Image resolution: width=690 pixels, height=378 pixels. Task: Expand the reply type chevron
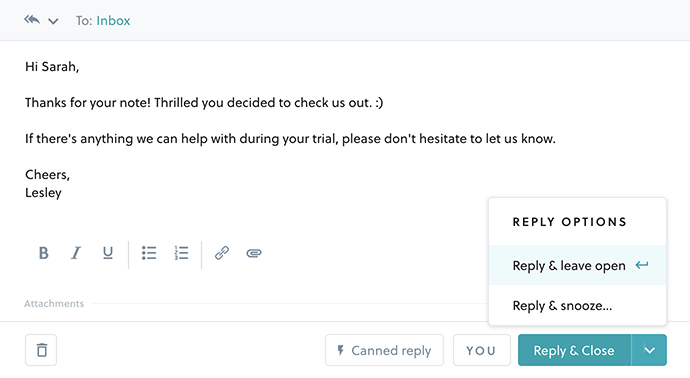(x=53, y=22)
